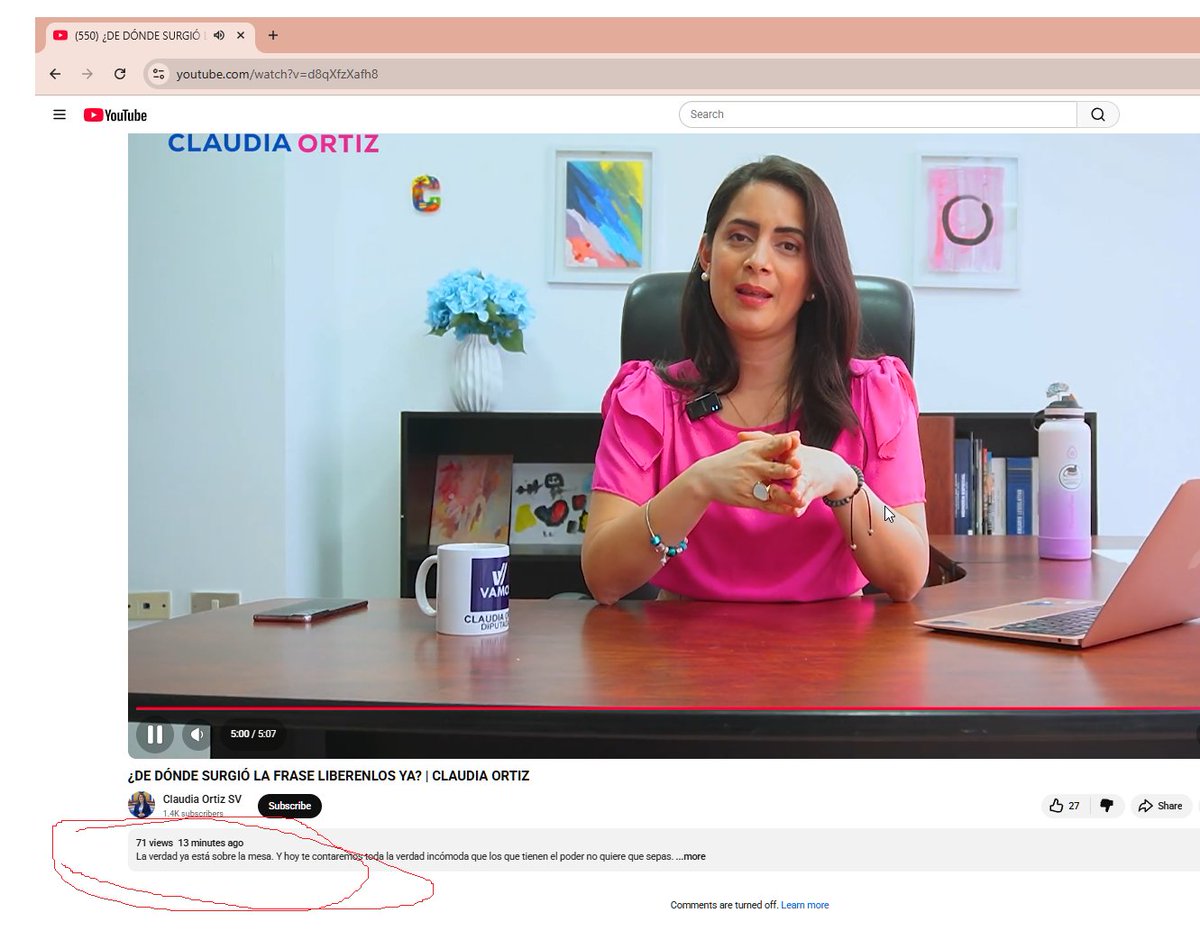1200x940 pixels.
Task: Go back to previous page
Action: pyautogui.click(x=55, y=74)
